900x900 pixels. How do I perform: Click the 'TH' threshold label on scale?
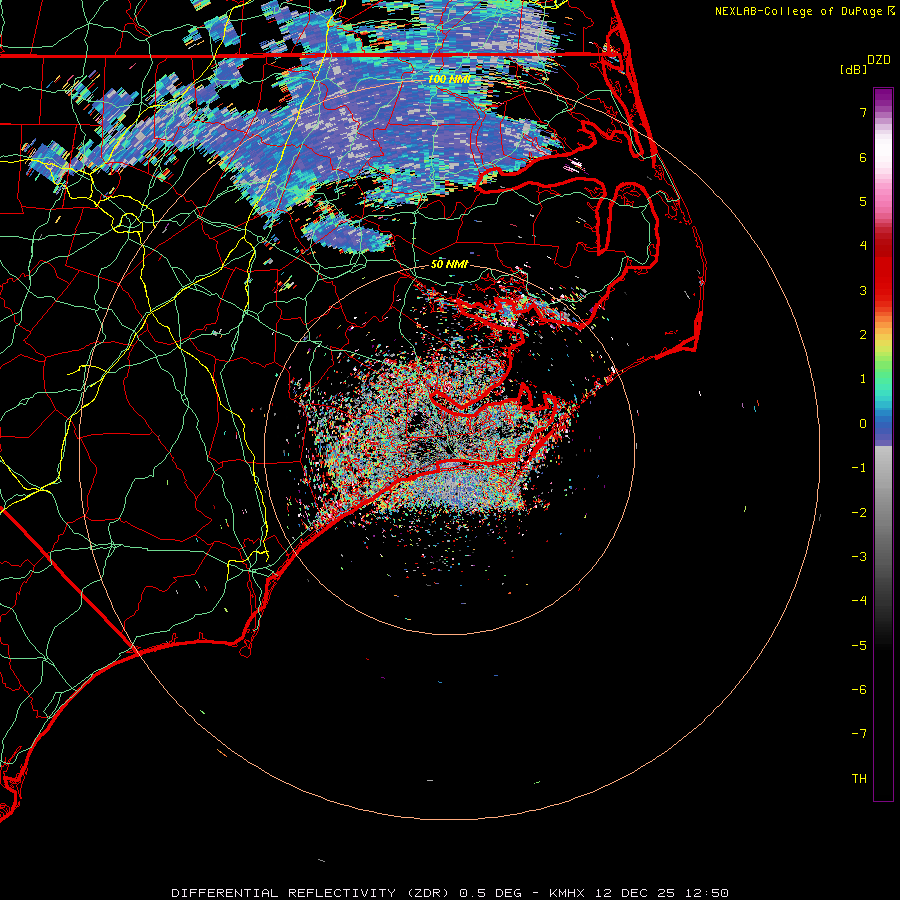[x=859, y=779]
